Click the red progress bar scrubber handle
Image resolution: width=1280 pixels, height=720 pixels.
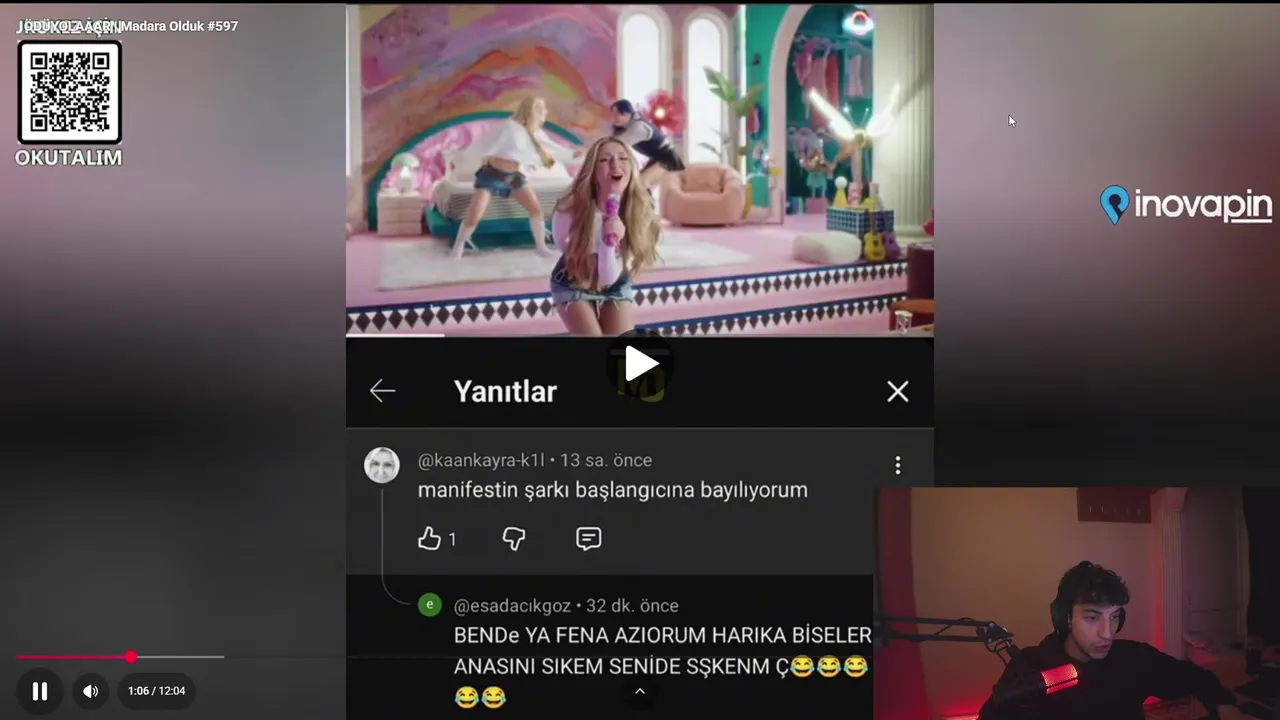pyautogui.click(x=131, y=657)
